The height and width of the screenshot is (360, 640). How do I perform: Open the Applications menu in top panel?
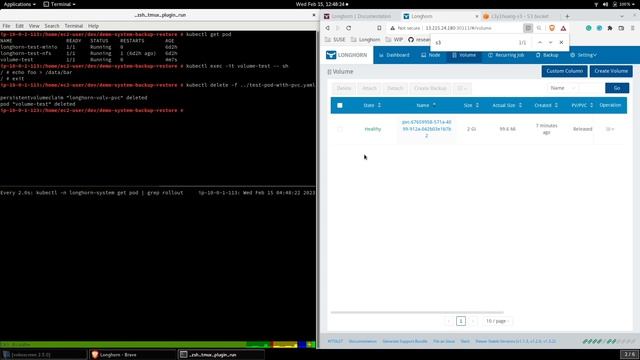(19, 4)
